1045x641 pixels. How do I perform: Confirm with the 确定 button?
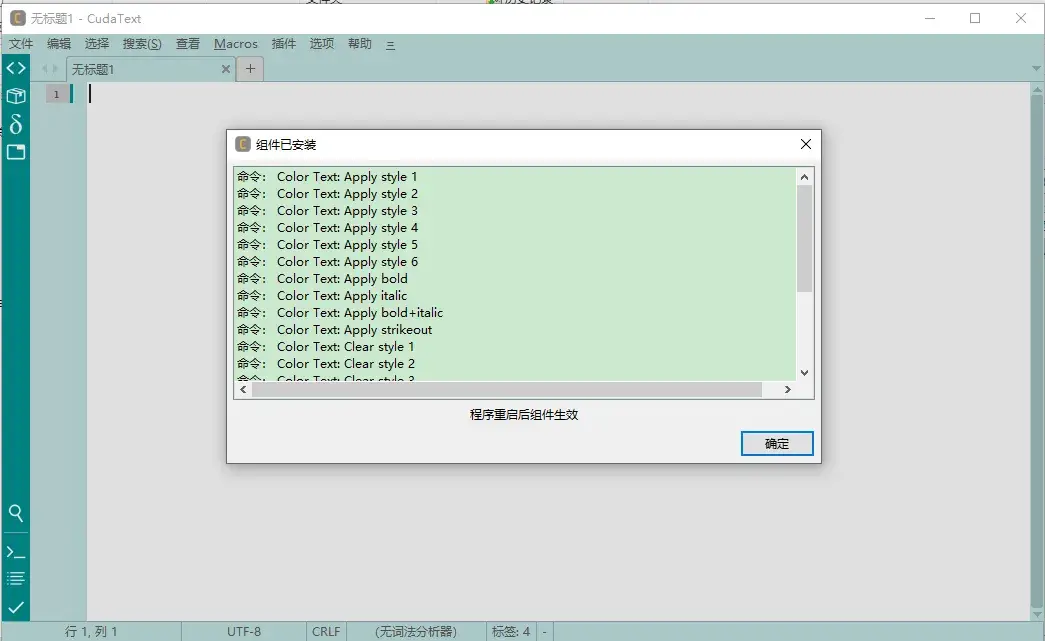(x=777, y=443)
